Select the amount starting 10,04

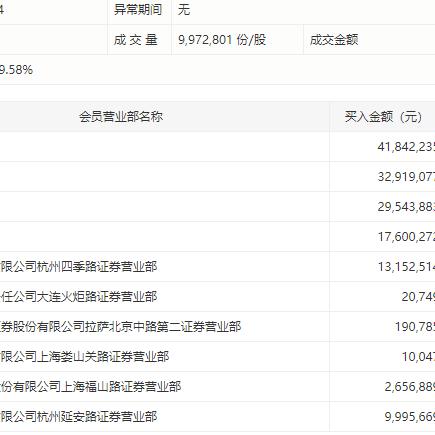[418, 357]
